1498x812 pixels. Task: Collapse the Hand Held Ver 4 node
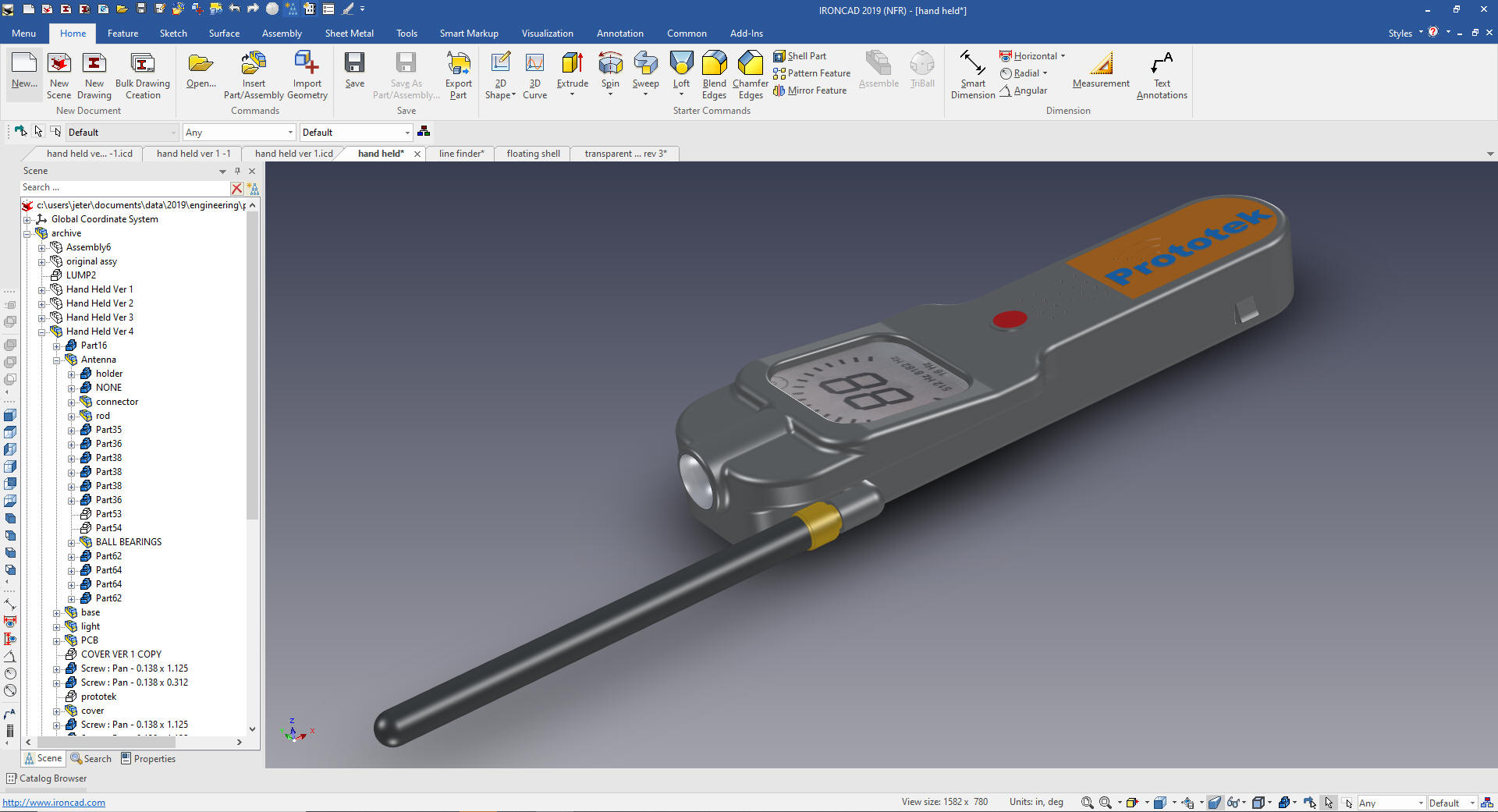42,332
